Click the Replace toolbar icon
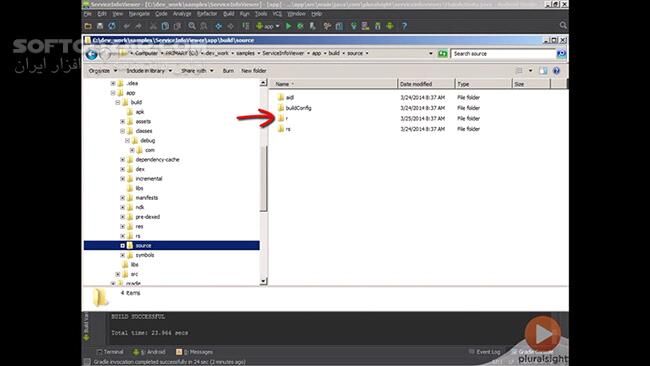Screen dimensions: 650x366 (x=204, y=26)
